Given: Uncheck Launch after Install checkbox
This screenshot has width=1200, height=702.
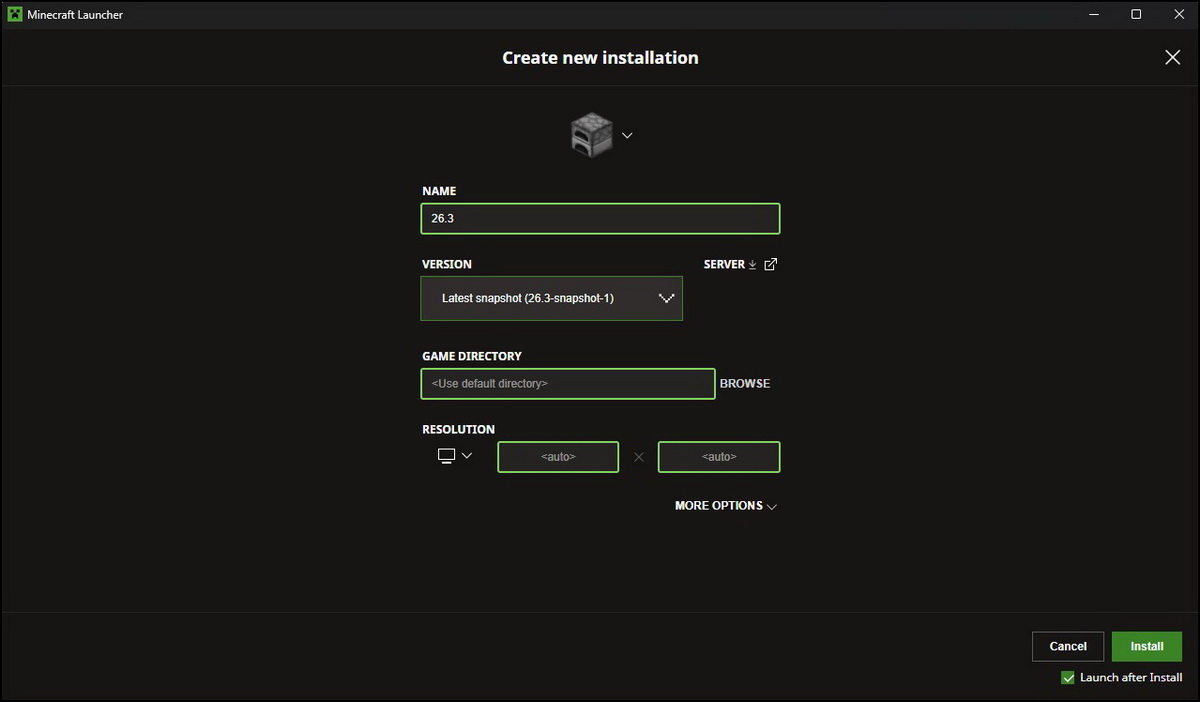Looking at the screenshot, I should click(1068, 678).
